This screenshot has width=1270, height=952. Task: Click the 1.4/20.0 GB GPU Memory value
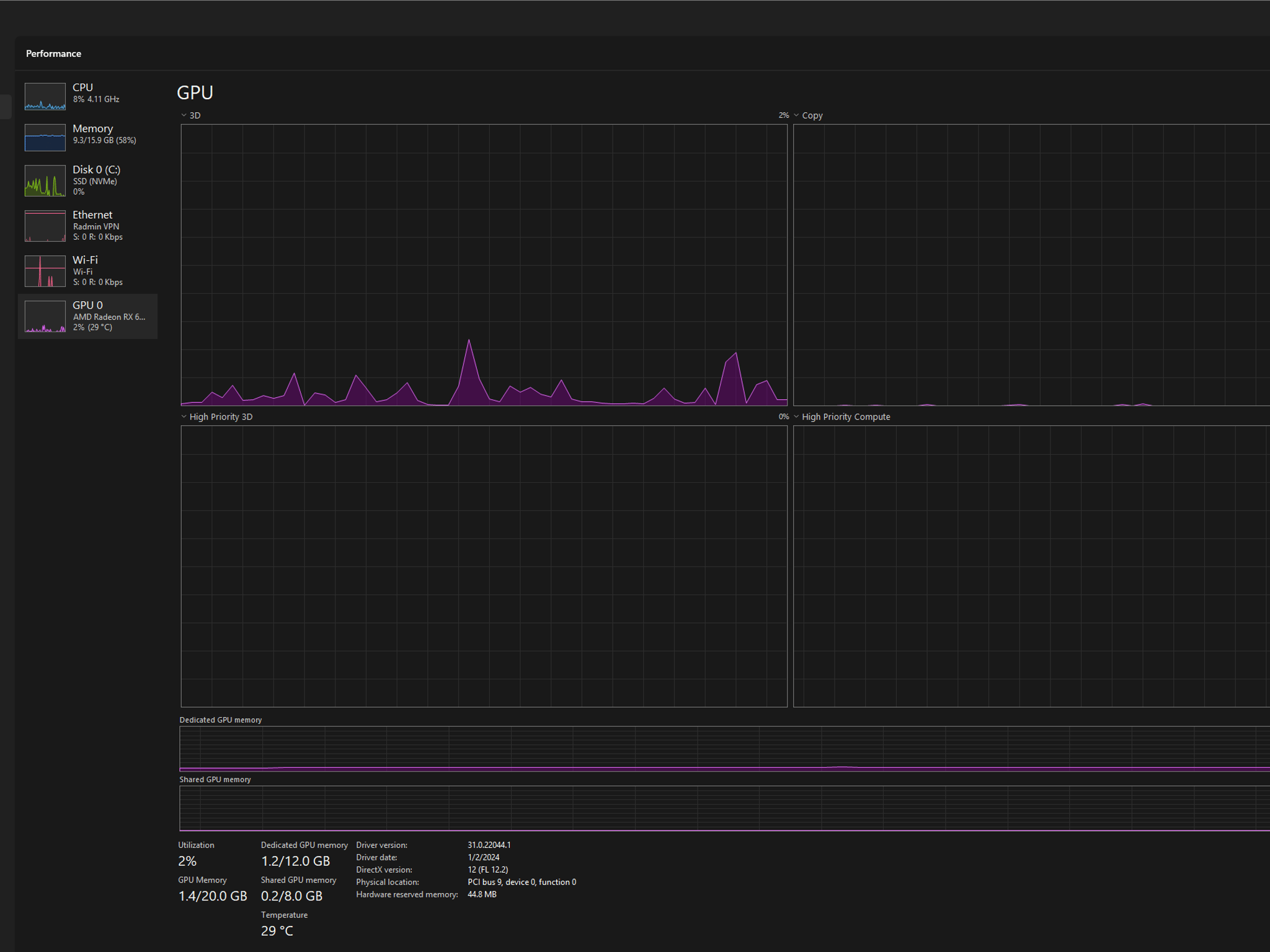(213, 896)
